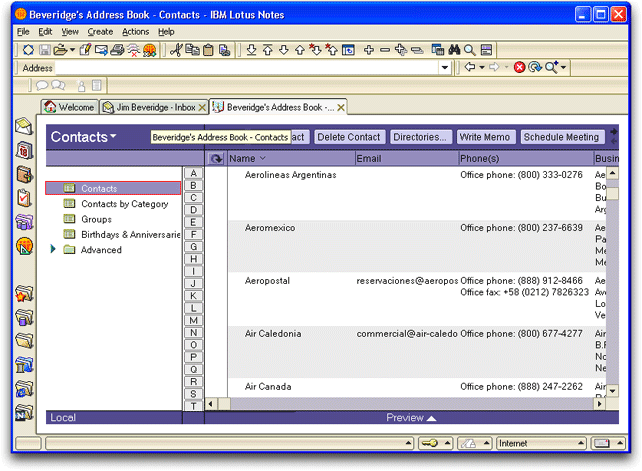Open the search icon dropdown arrow
Viewport: 642px width, 471px height.
click(564, 67)
